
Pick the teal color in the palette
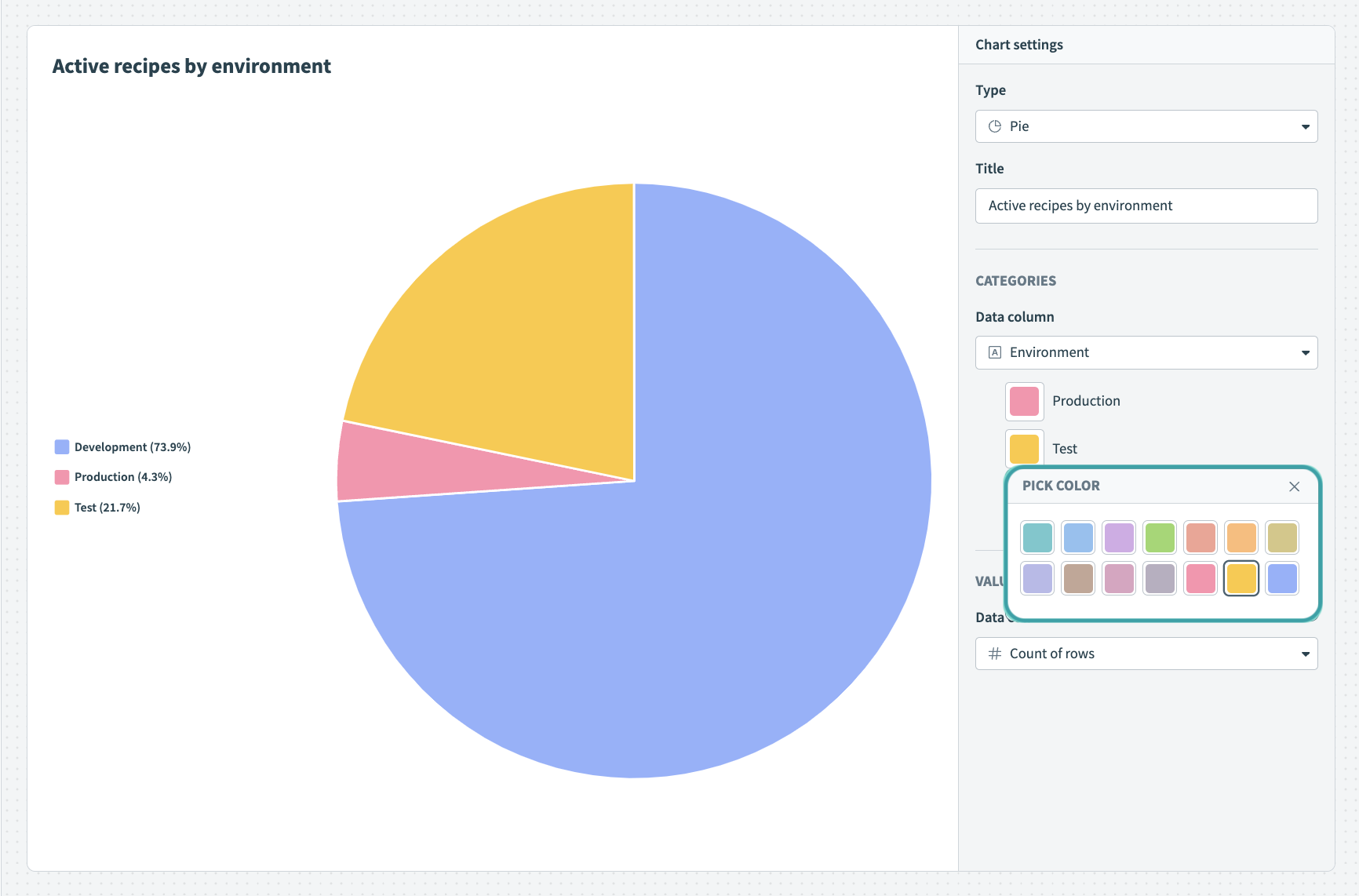coord(1037,537)
